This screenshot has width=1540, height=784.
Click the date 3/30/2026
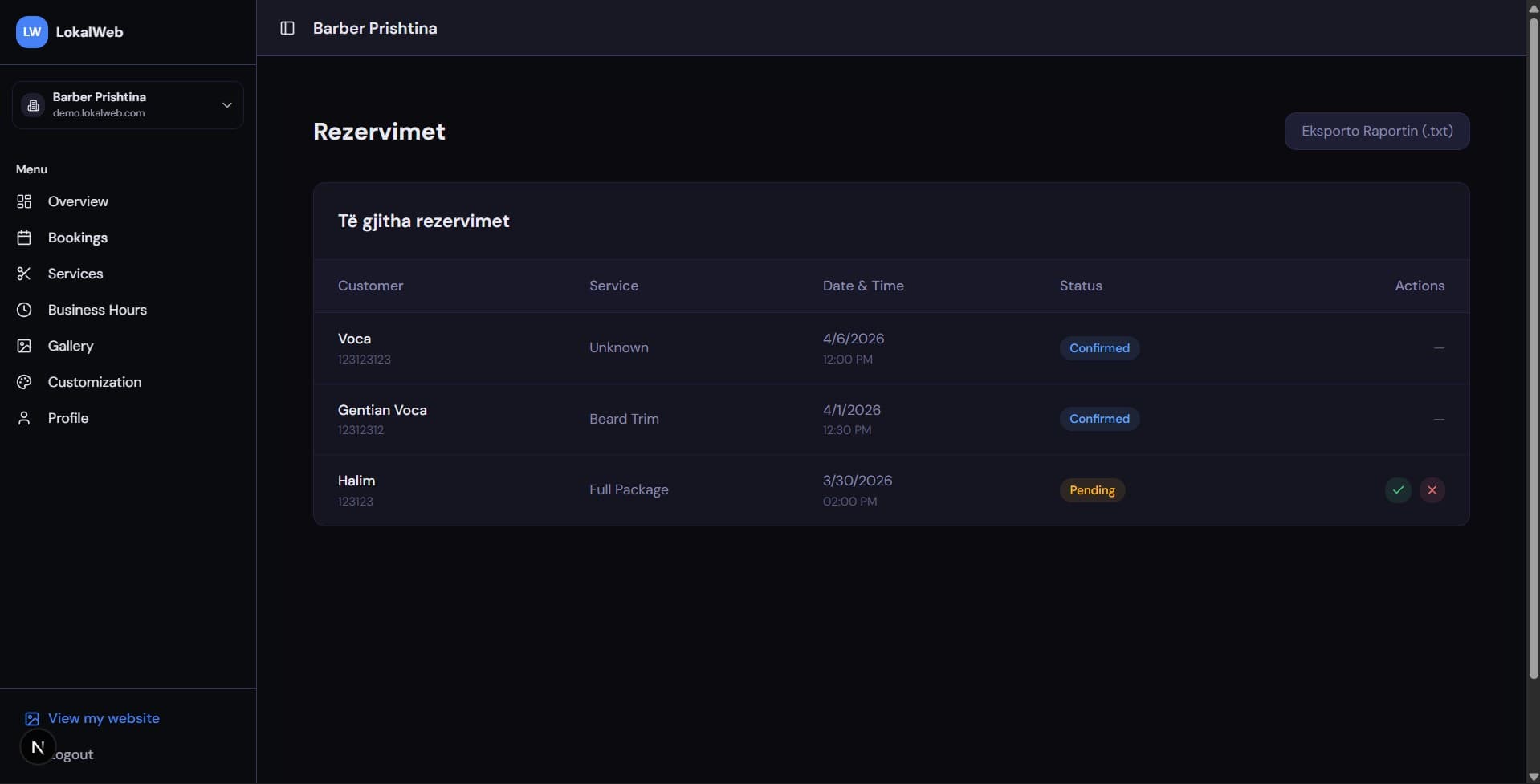[x=858, y=481]
